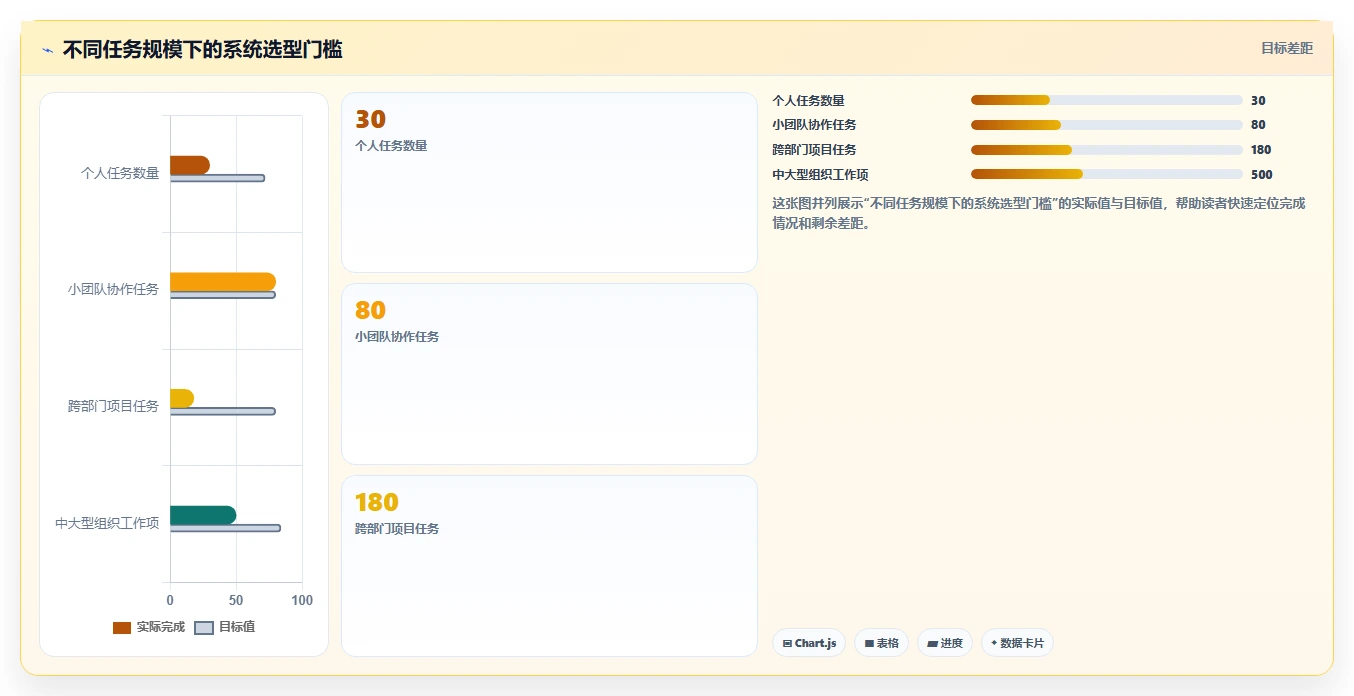
Task: Click the title 不同任务规模下的系统选型门槛
Action: 202,50
